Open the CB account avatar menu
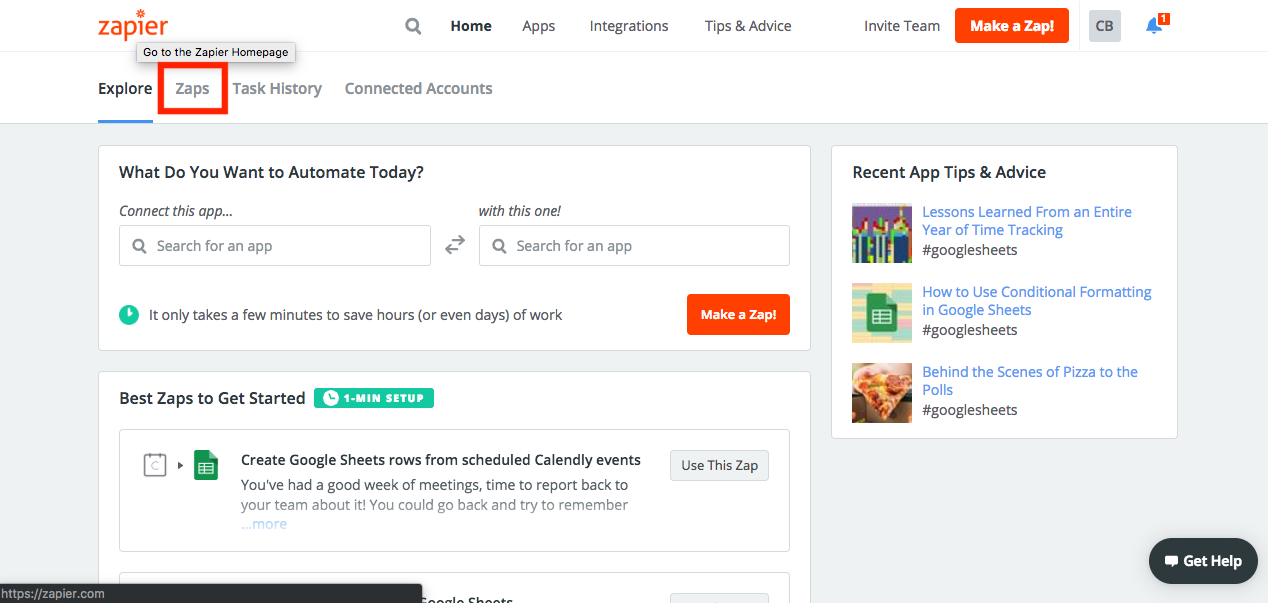 coord(1104,26)
